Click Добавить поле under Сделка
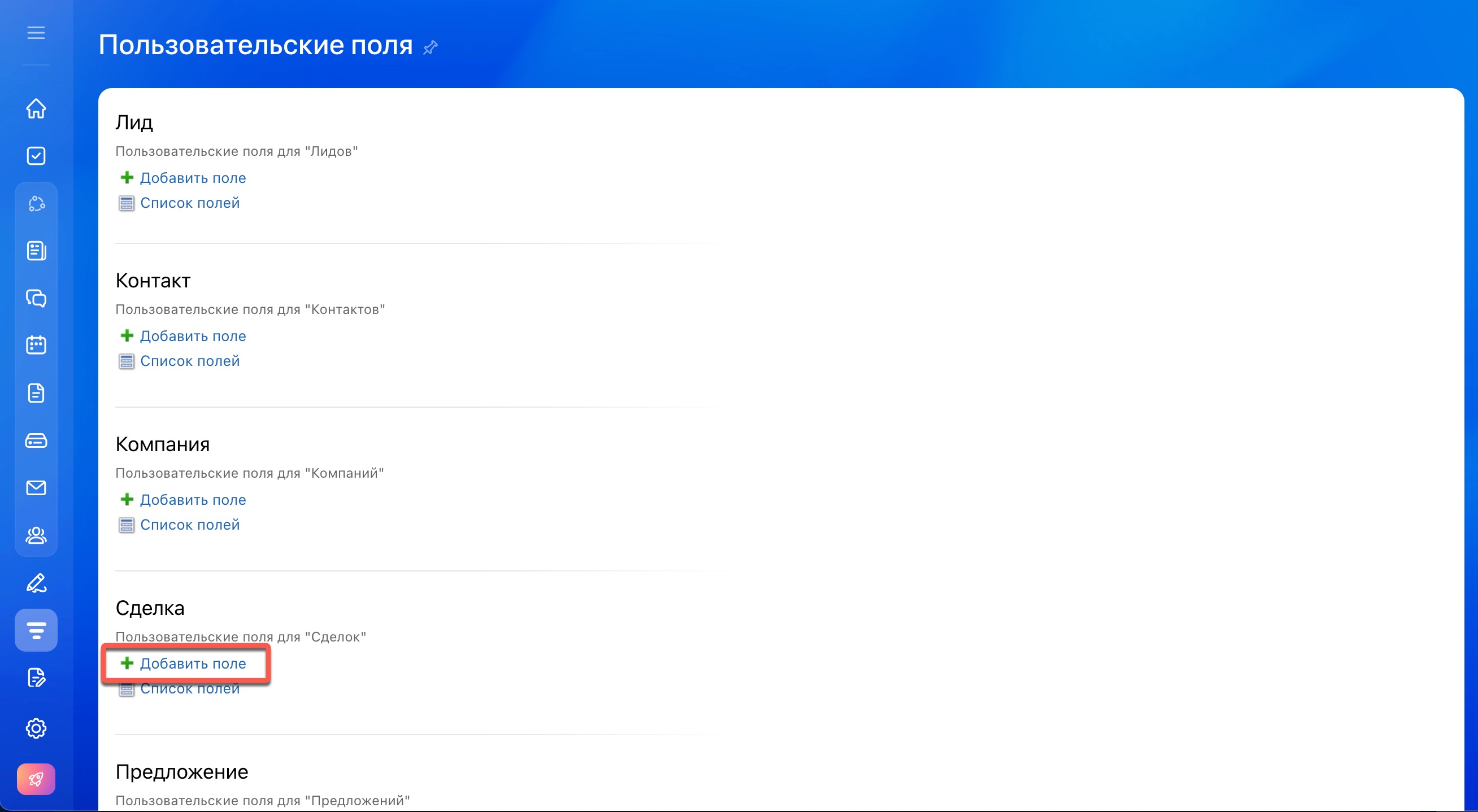This screenshot has height=812, width=1478. pyautogui.click(x=193, y=663)
